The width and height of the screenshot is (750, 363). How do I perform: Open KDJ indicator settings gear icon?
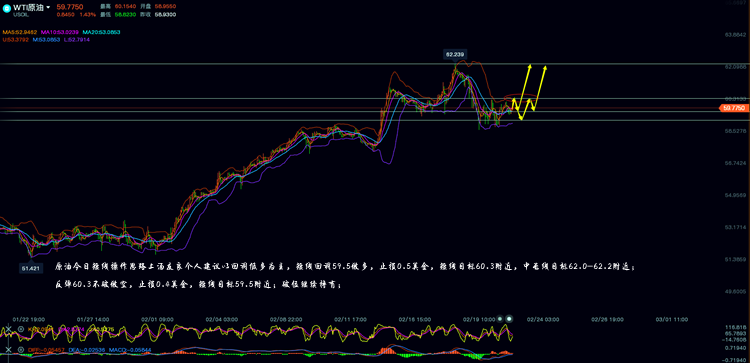[21, 329]
